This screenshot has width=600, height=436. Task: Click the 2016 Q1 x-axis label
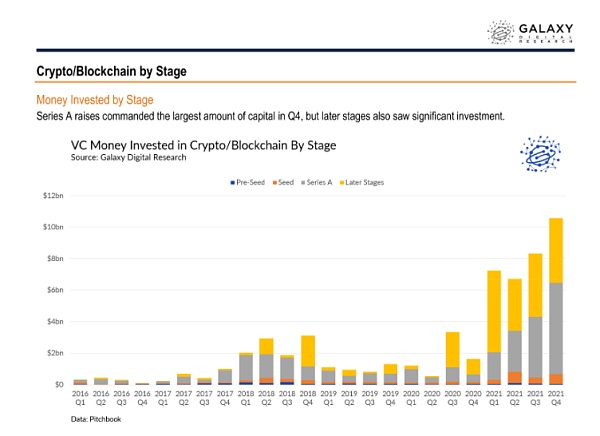(x=81, y=400)
